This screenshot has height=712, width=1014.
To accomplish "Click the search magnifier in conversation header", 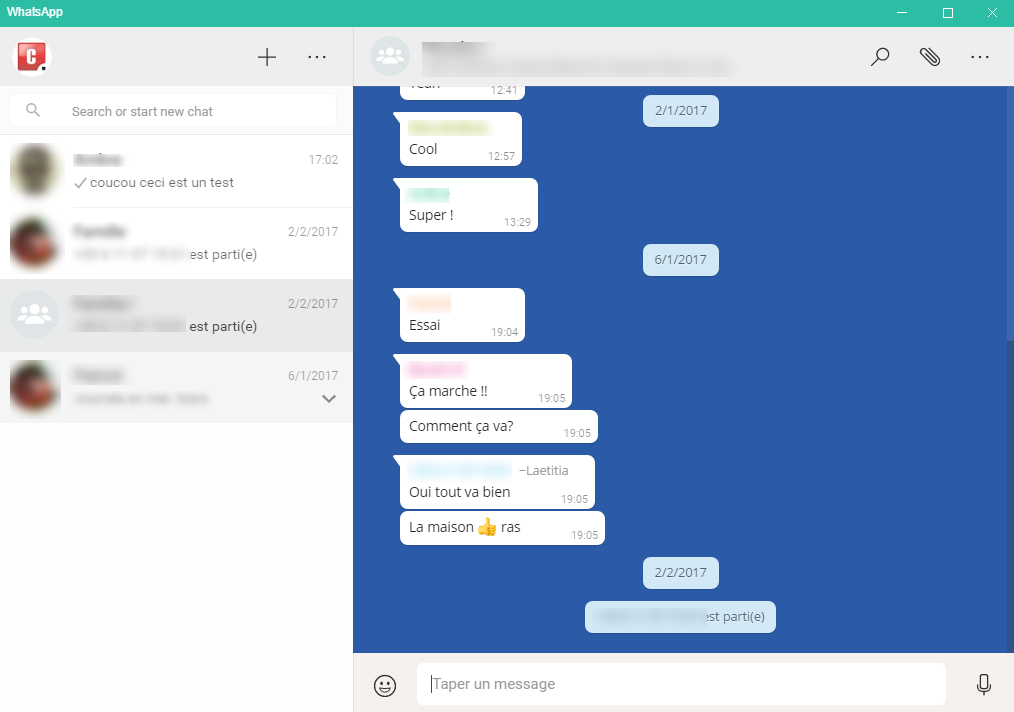I will 880,57.
